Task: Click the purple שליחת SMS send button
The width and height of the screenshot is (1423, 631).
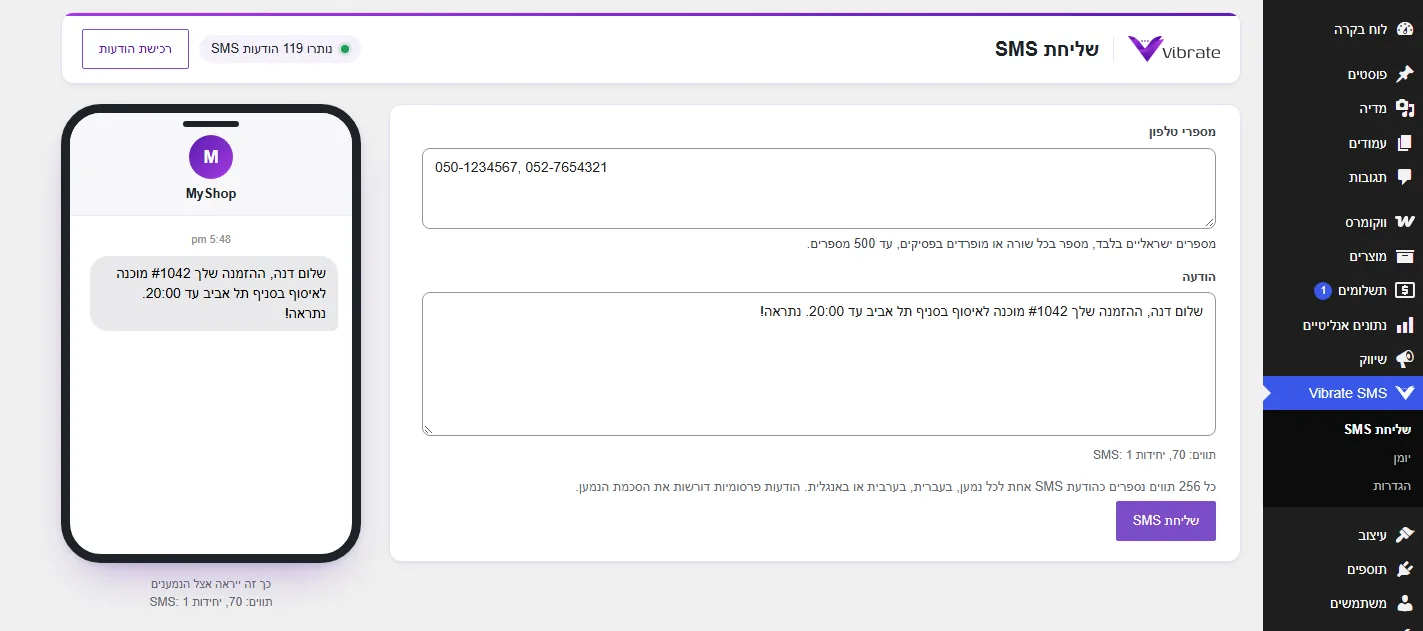Action: pyautogui.click(x=1166, y=521)
